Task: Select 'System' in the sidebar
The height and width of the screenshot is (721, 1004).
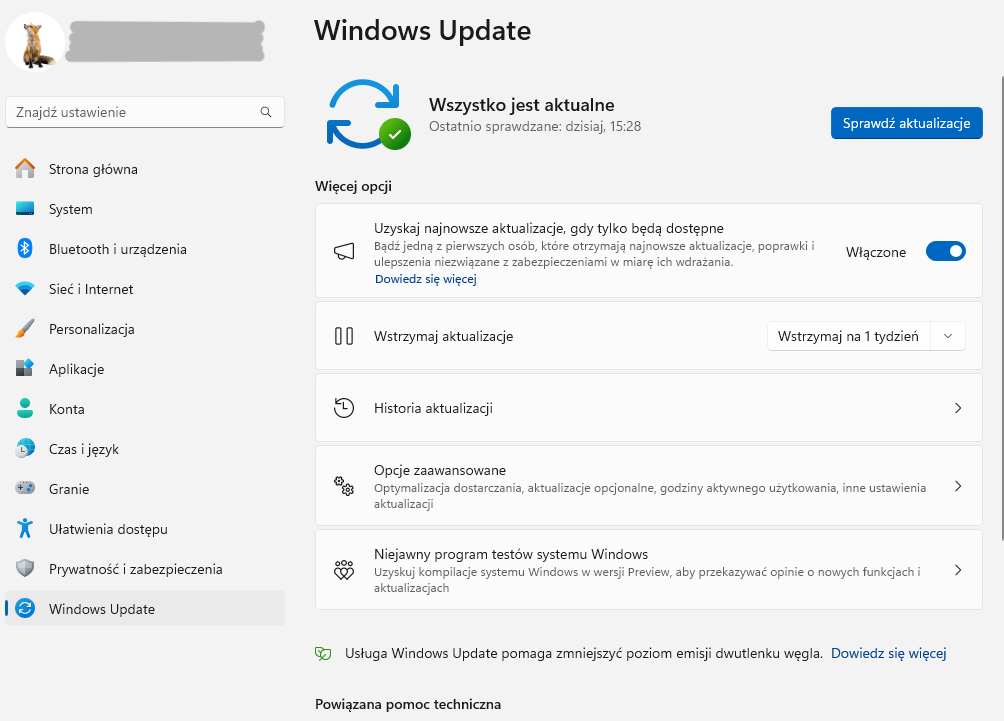Action: point(145,209)
